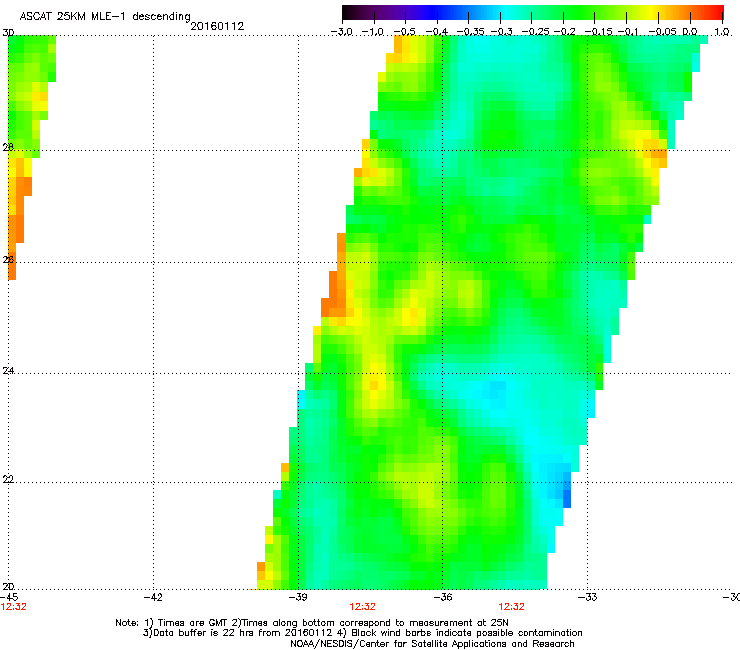This screenshot has height=650, width=740.
Task: Click the latitude label 20
Action: [x=8, y=586]
